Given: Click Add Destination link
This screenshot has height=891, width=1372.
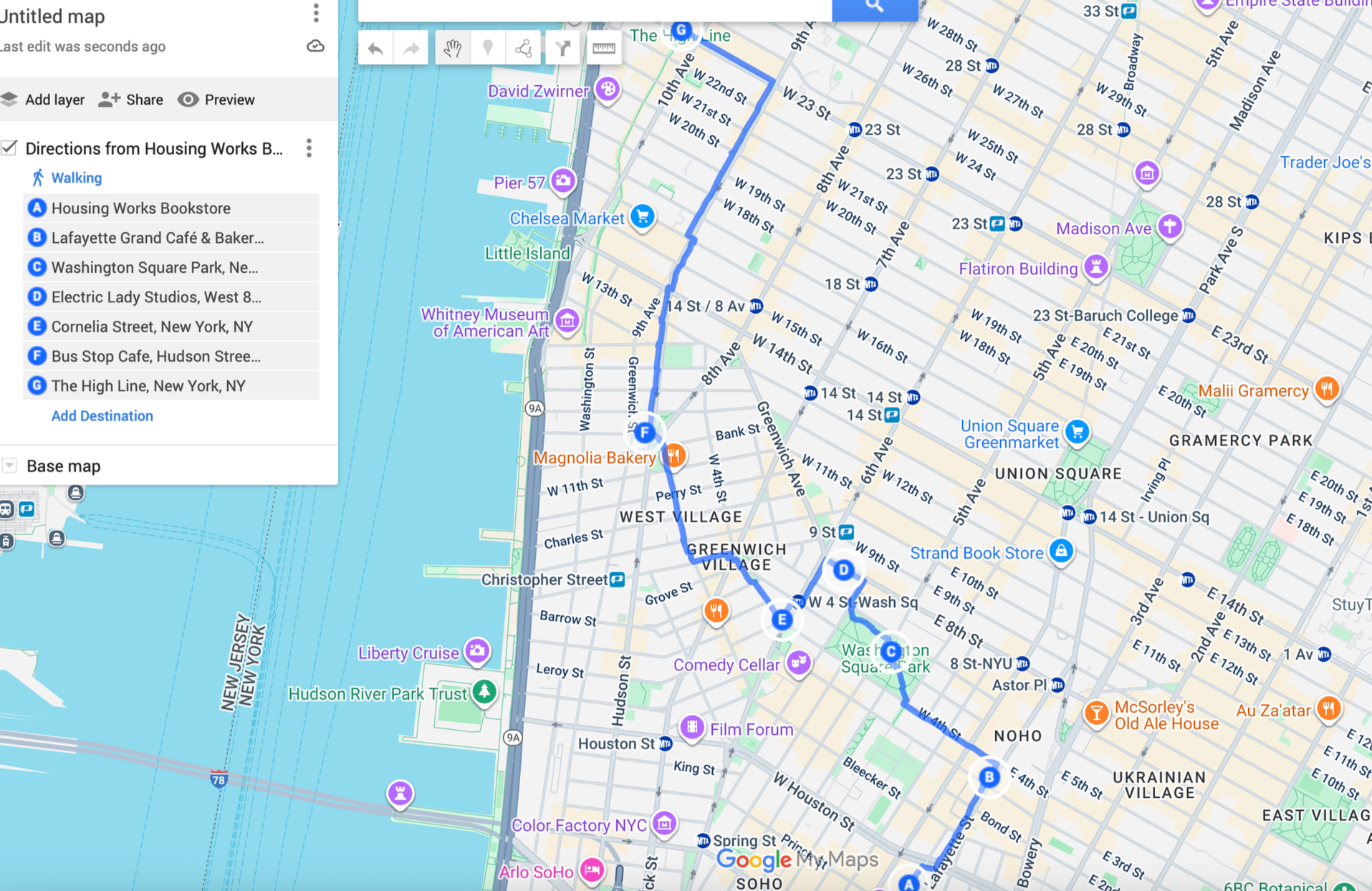Looking at the screenshot, I should [102, 415].
